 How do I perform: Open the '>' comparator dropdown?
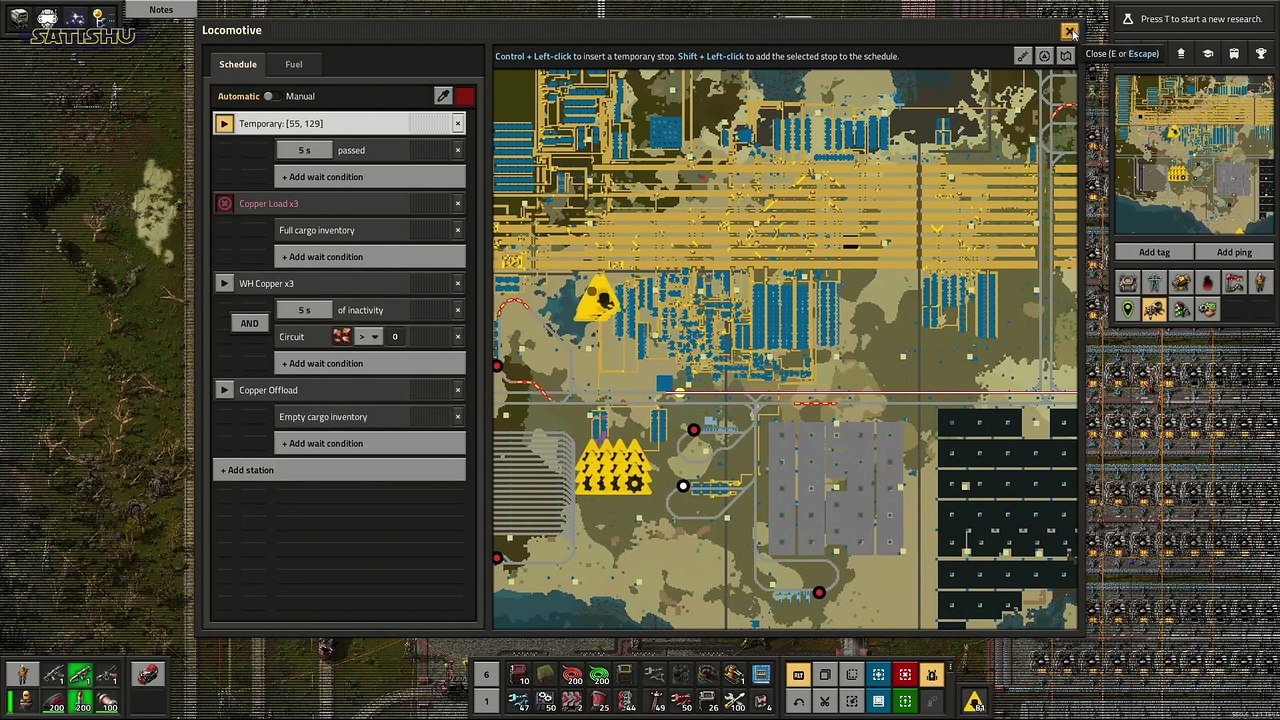[x=369, y=337]
